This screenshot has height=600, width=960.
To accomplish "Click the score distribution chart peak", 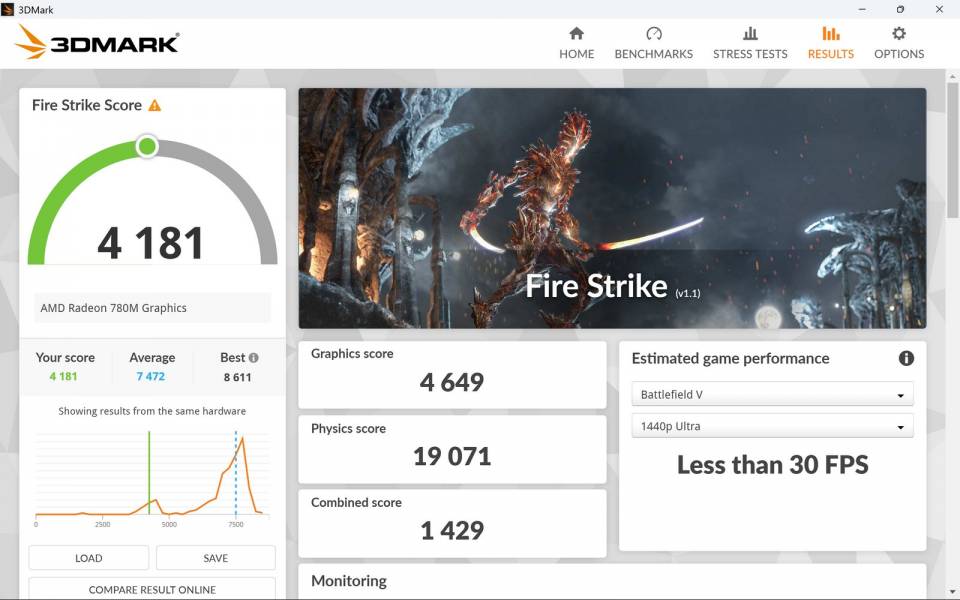I will [x=242, y=440].
